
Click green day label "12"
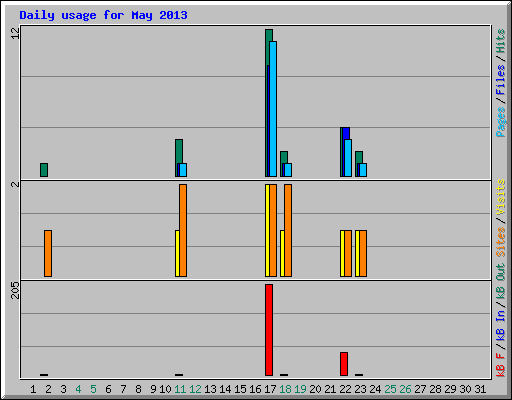(195, 389)
